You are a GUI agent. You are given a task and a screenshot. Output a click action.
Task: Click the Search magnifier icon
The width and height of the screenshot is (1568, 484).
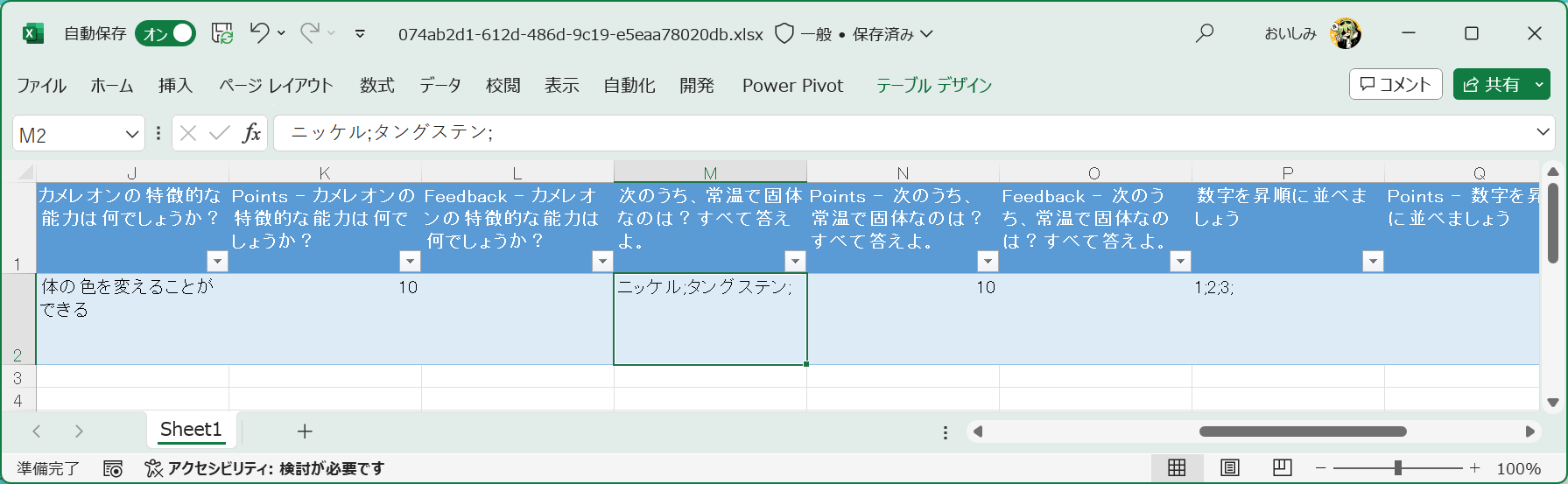(1205, 33)
